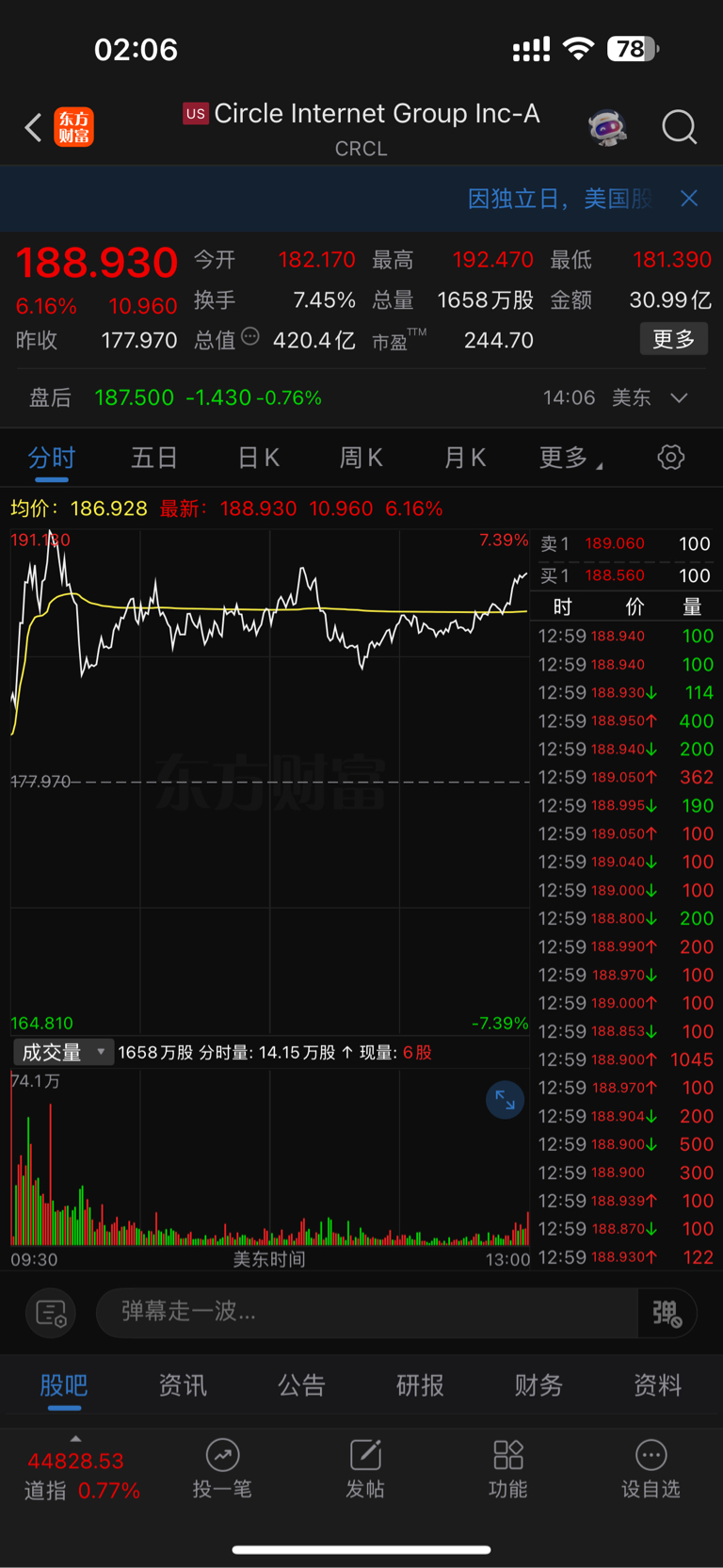Expand the index bar arrow above 道指
723x1568 pixels.
pos(75,1438)
